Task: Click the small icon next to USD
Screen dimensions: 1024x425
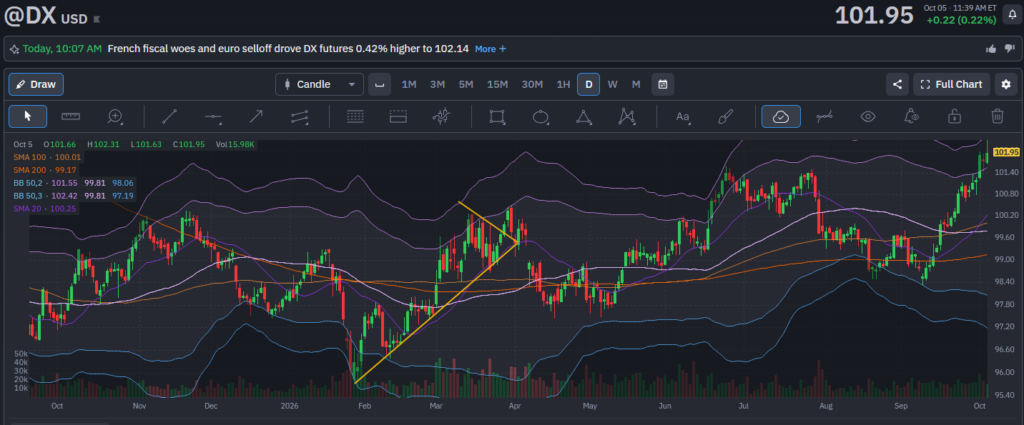Action: [97, 19]
